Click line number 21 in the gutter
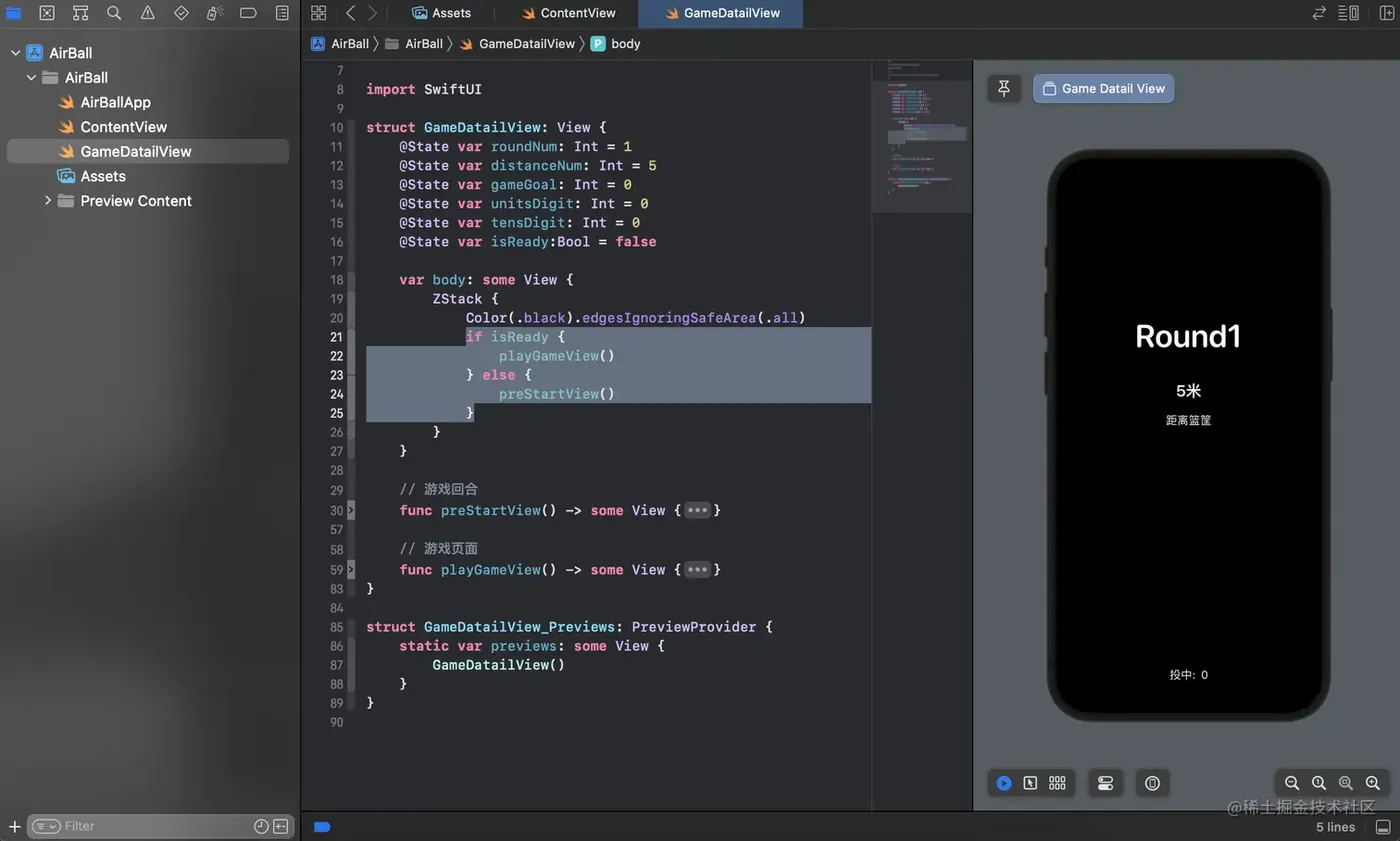 336,337
